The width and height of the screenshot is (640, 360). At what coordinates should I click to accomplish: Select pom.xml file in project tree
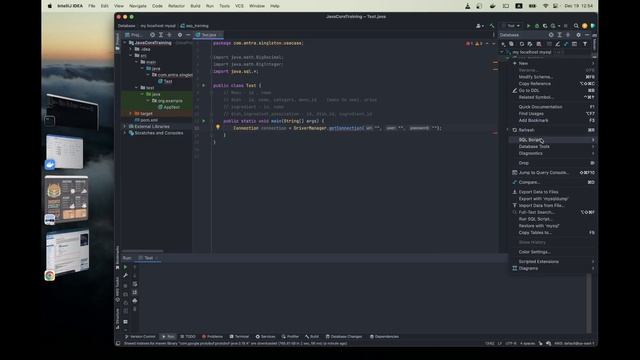tap(146, 120)
